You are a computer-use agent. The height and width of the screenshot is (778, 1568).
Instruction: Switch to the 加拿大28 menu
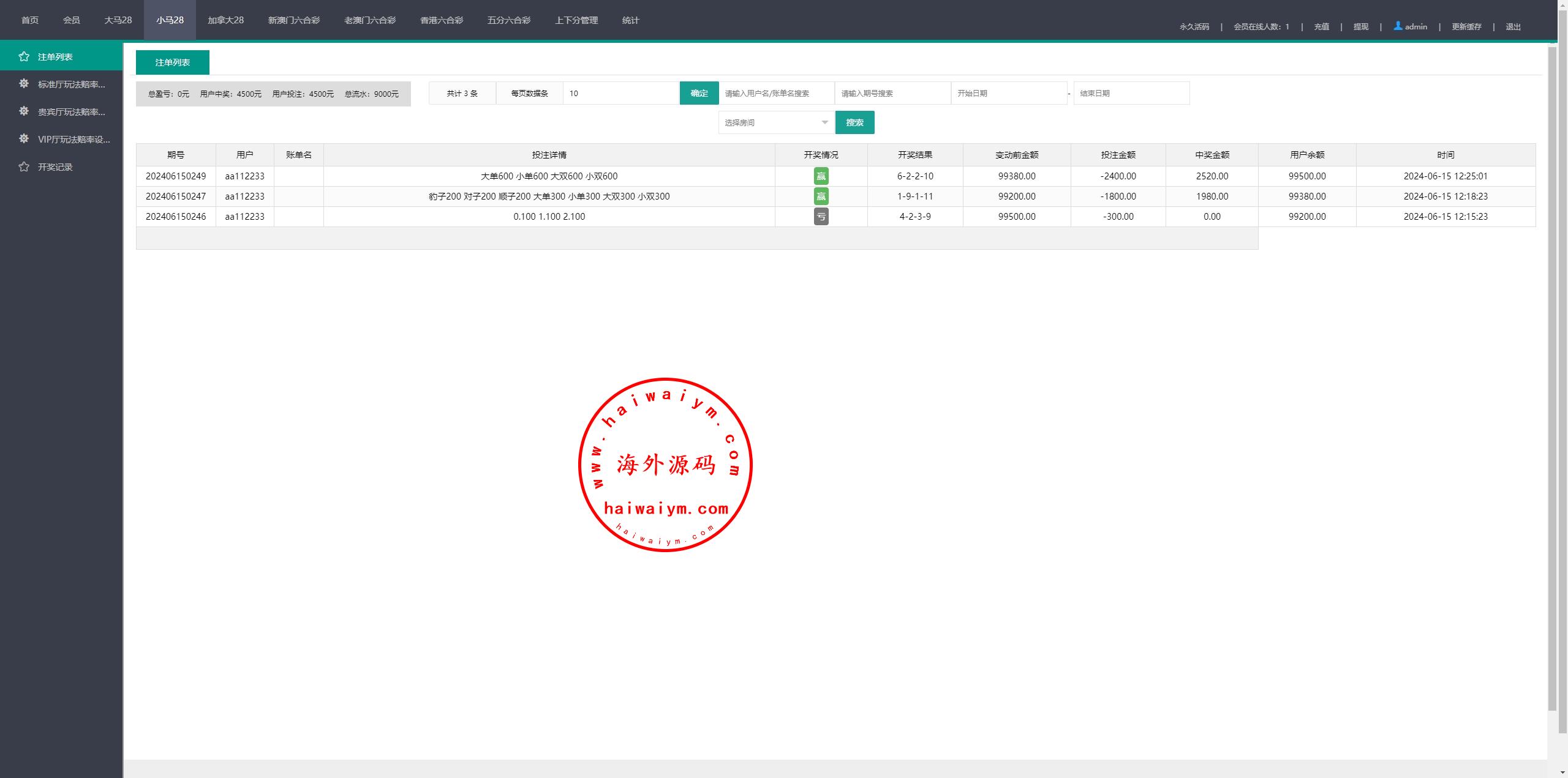tap(225, 20)
